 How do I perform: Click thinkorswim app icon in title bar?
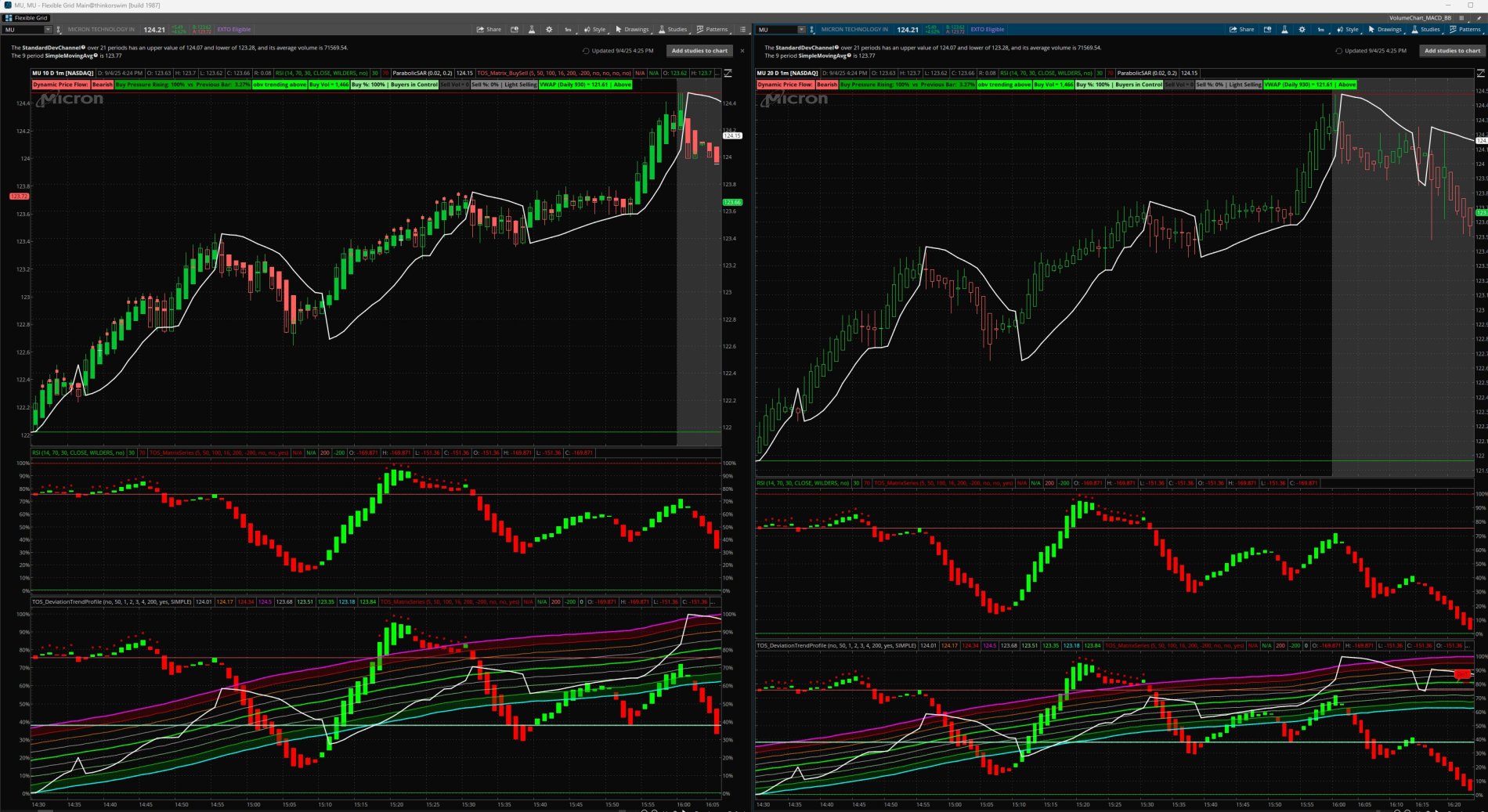pyautogui.click(x=7, y=5)
